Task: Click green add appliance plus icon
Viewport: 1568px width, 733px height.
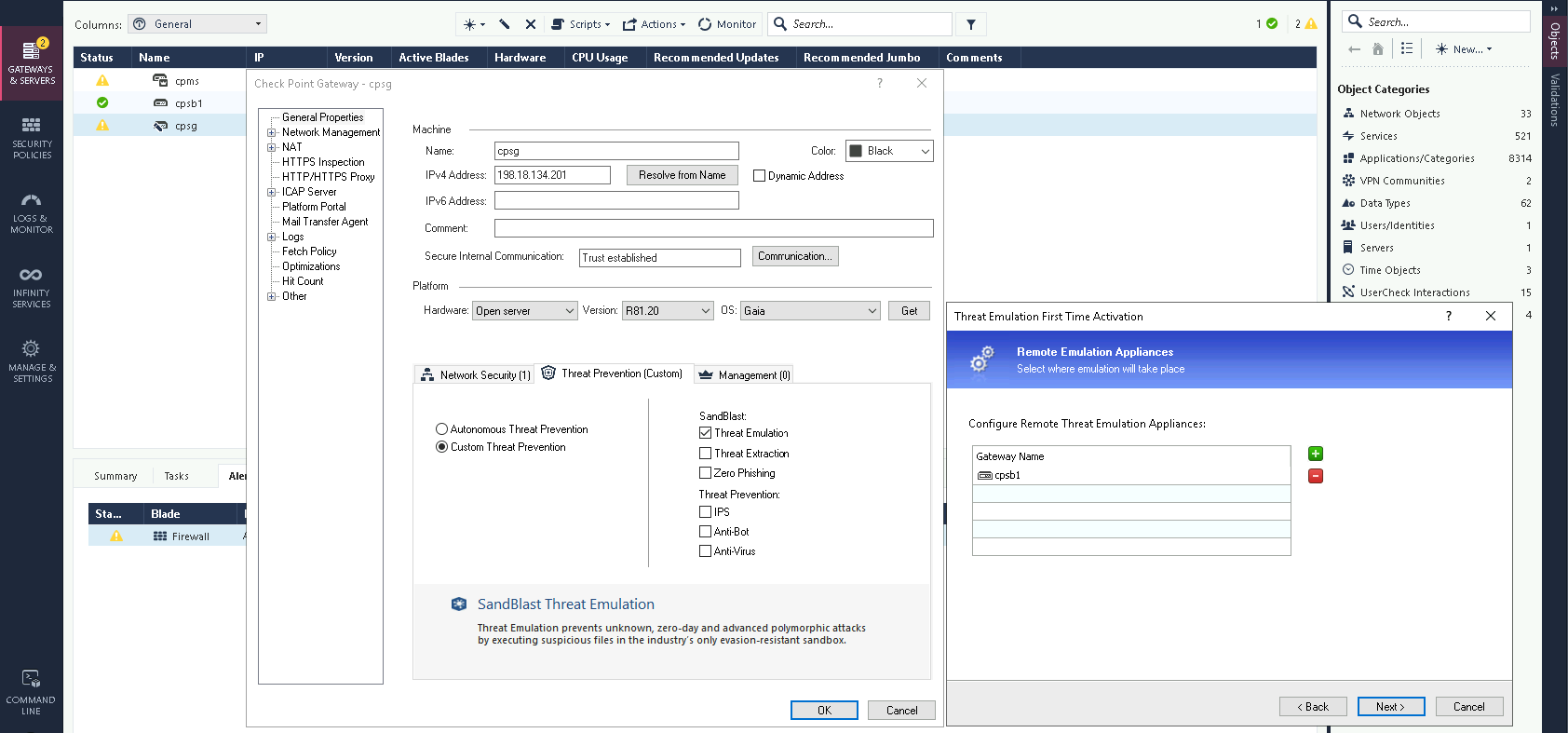Action: click(1316, 454)
